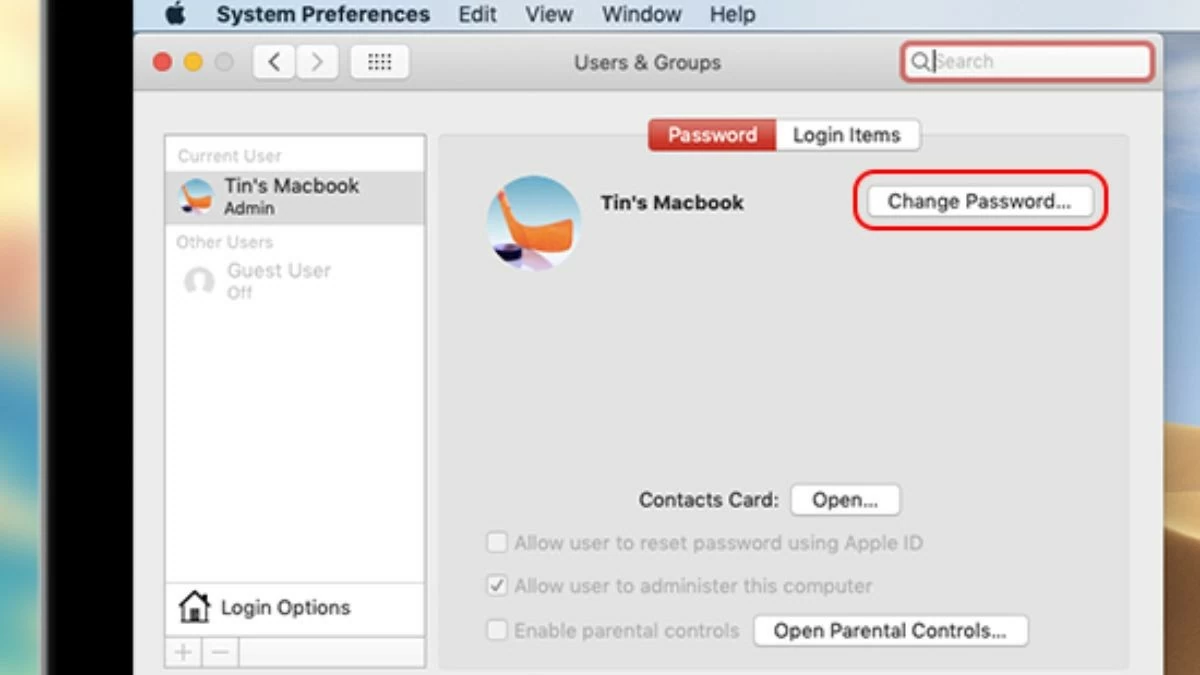Click the remove user minus button
Screen dimensions: 1200x675
tap(221, 653)
